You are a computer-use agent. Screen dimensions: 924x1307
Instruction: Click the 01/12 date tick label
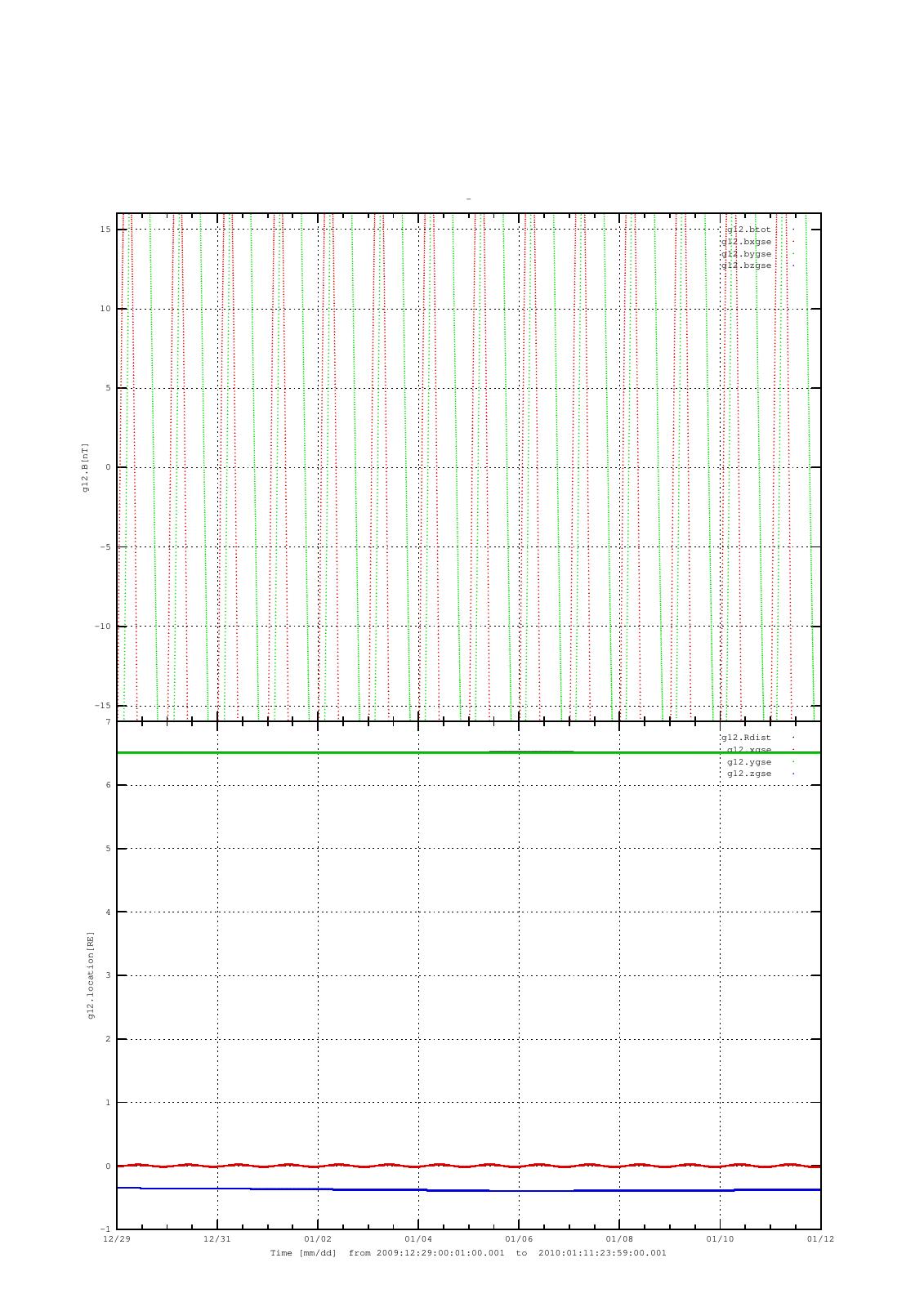tap(820, 1239)
